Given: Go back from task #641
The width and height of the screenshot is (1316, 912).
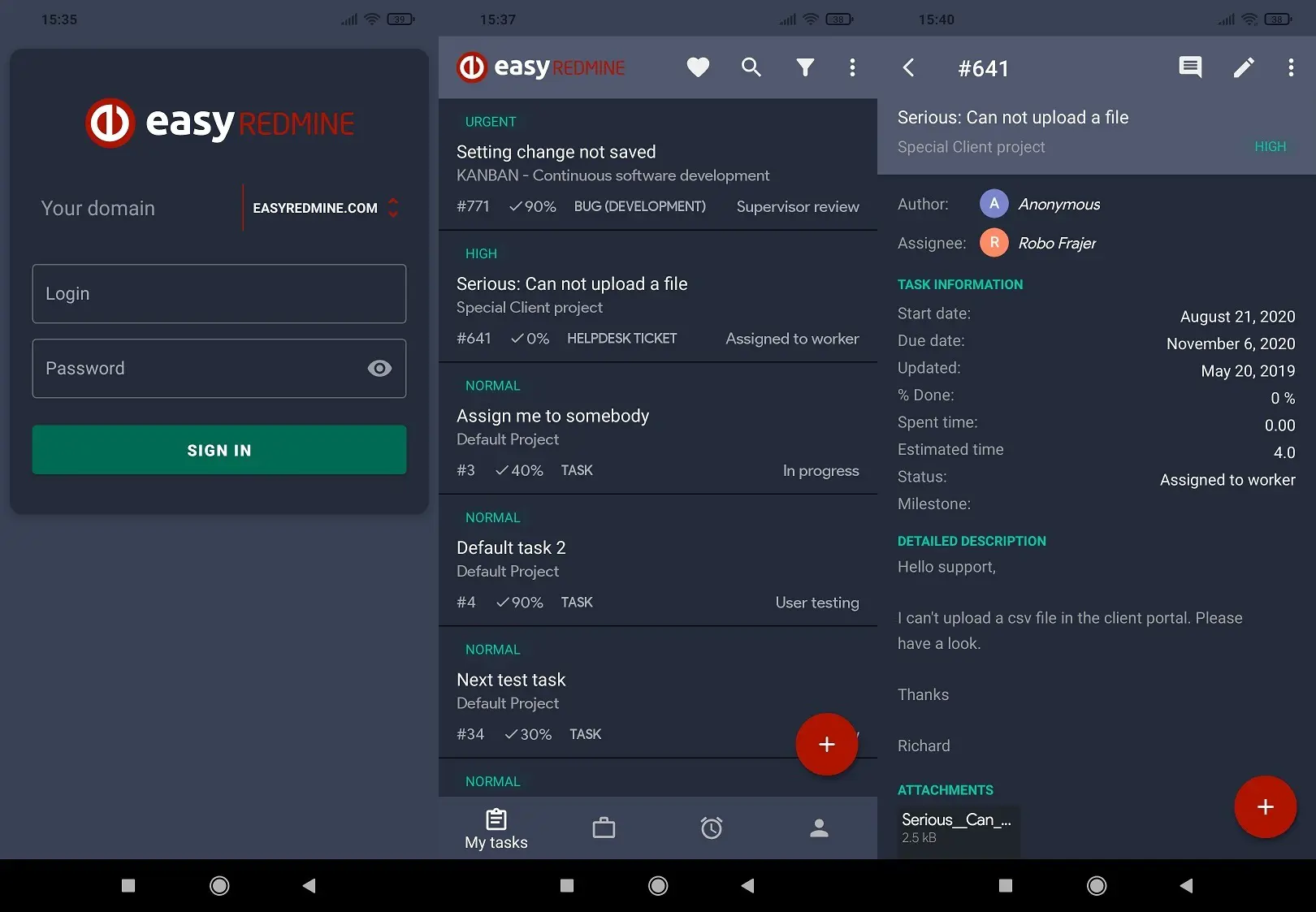Looking at the screenshot, I should point(909,67).
